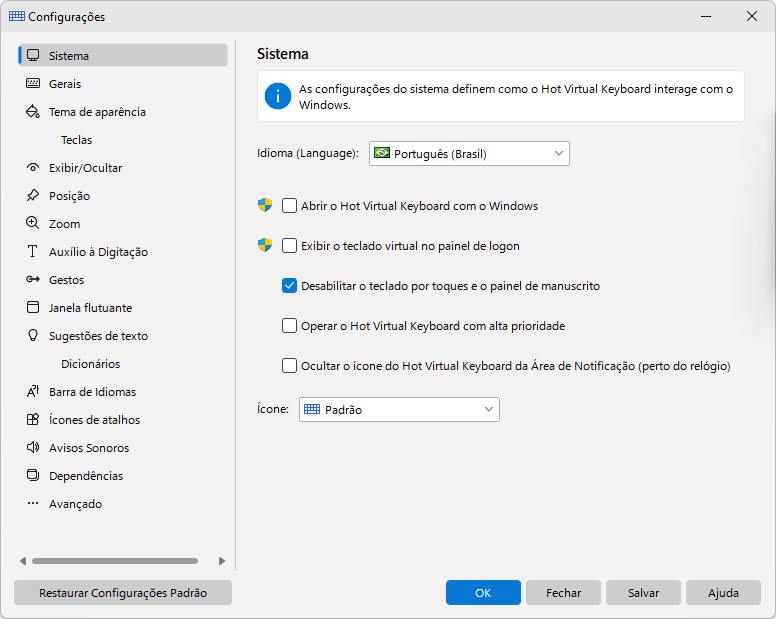
Task: Click the Tema de aparência paint bucket icon
Action: 33,111
